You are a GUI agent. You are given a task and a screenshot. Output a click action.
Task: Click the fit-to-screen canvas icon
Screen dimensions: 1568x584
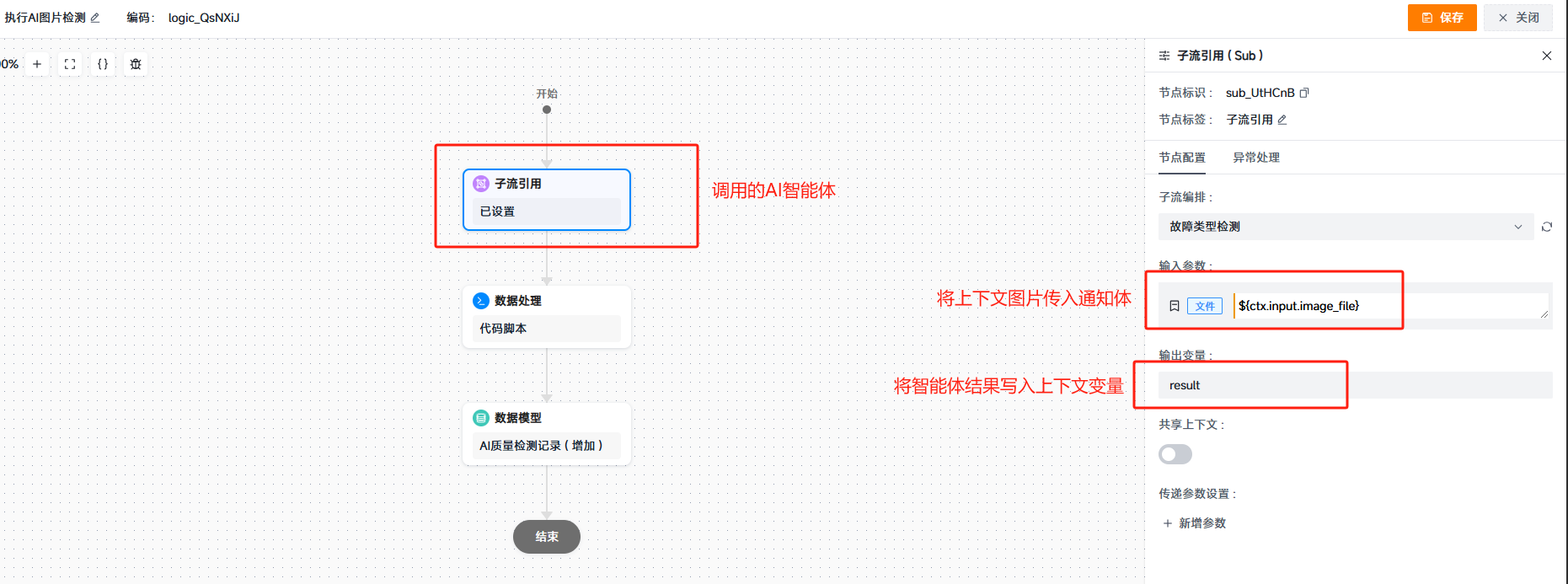tap(70, 64)
